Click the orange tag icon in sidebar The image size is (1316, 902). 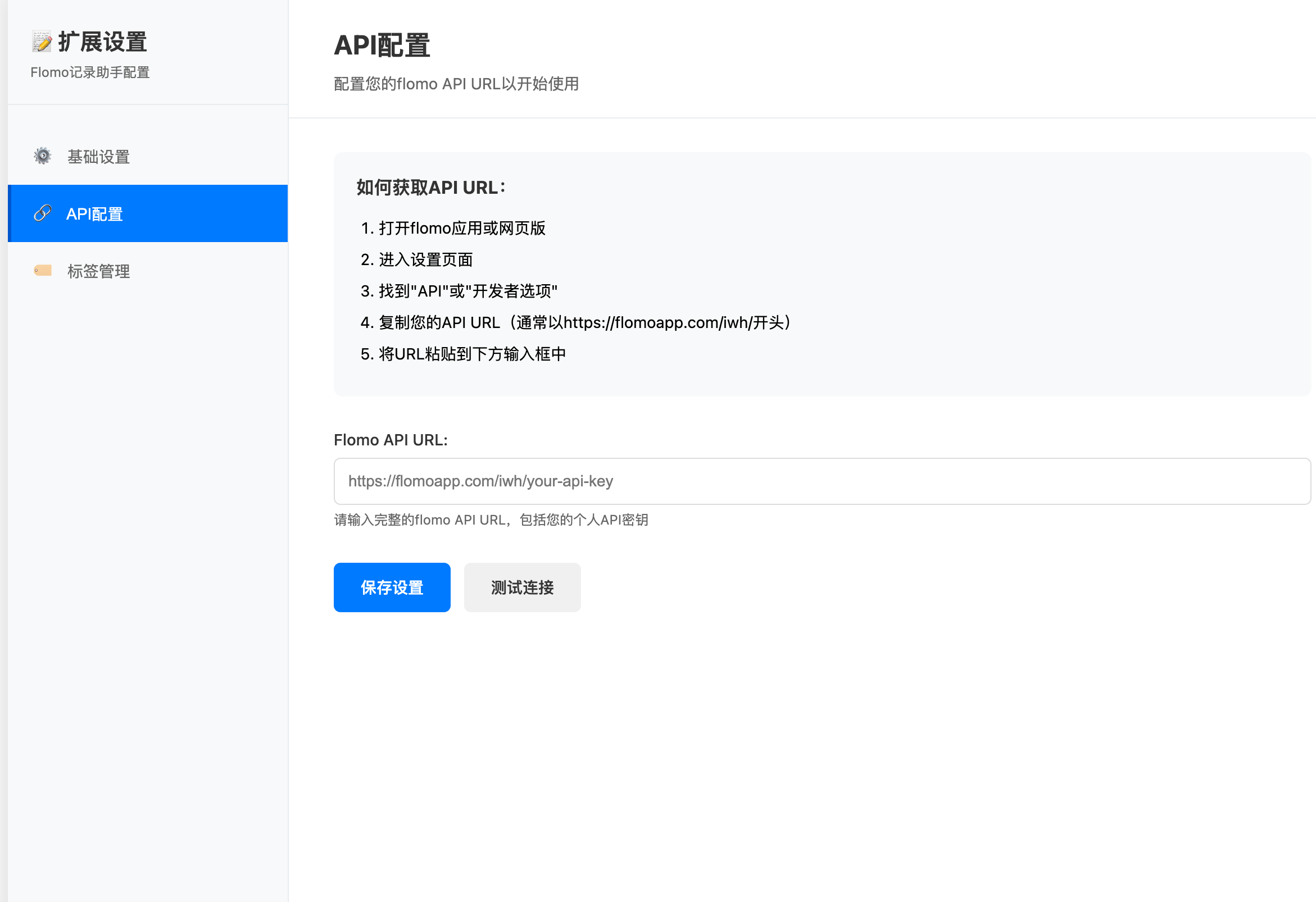(43, 271)
